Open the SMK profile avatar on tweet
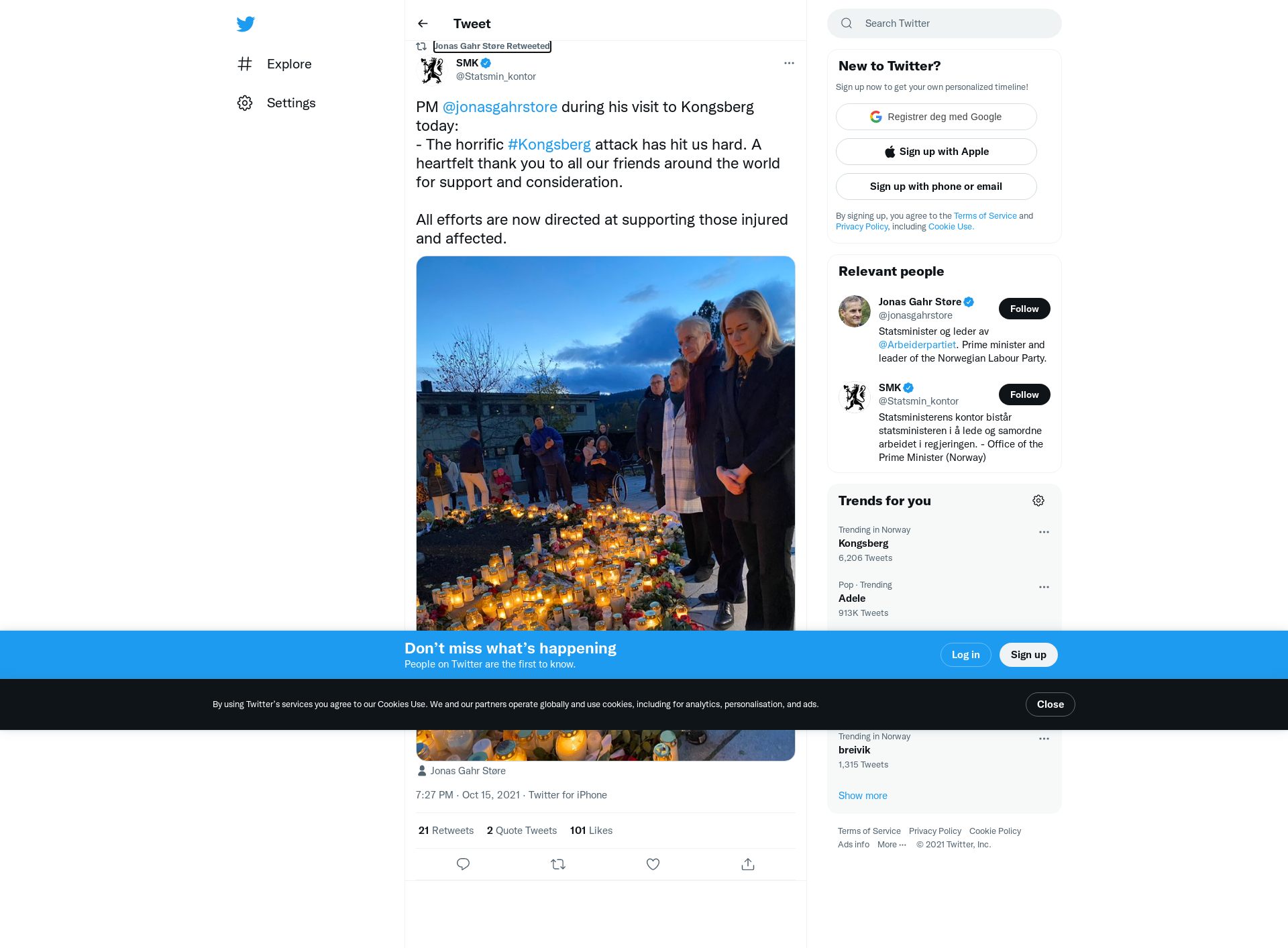The height and width of the screenshot is (948, 1288). click(x=432, y=70)
